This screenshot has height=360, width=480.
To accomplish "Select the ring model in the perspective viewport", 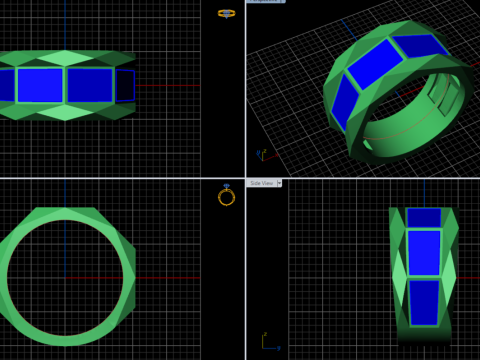I will pyautogui.click(x=398, y=92).
